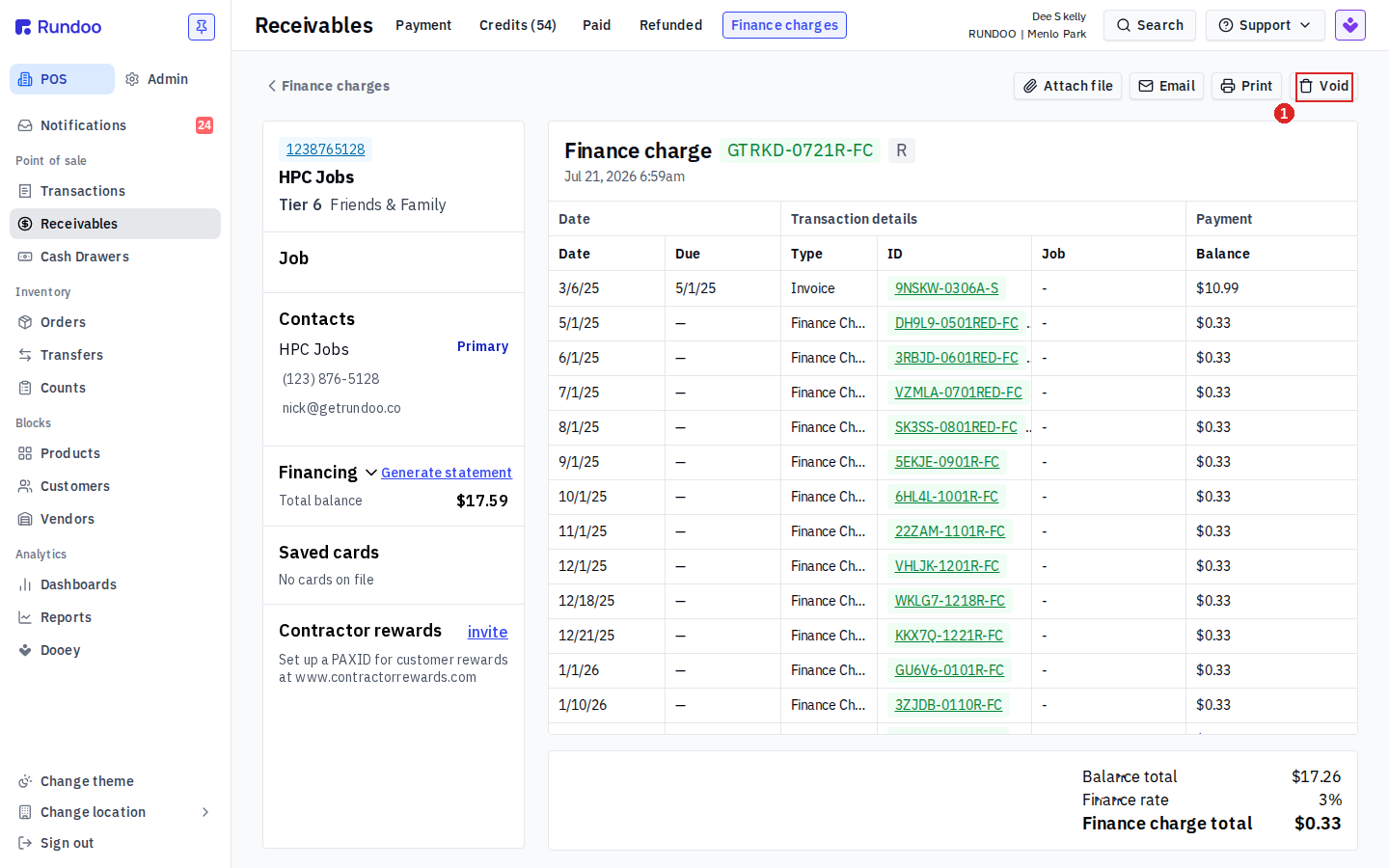Viewport: 1389px width, 868px height.
Task: Switch to the Payment tab
Action: [x=423, y=25]
